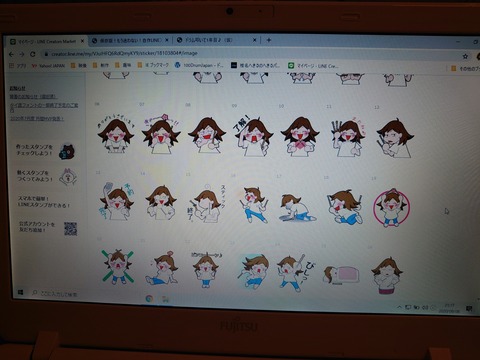
Task: Open a new browser tab with plus
Action: tap(269, 40)
